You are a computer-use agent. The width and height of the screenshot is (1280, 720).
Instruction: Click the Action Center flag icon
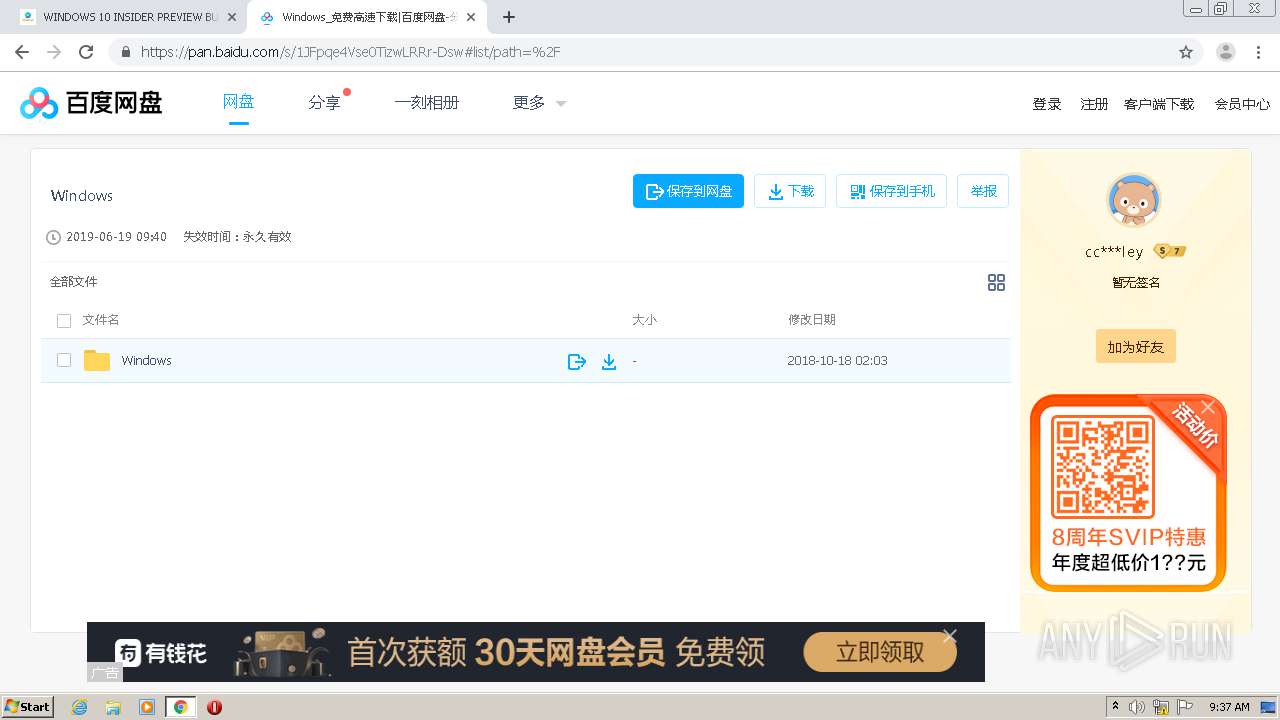pyautogui.click(x=1186, y=707)
